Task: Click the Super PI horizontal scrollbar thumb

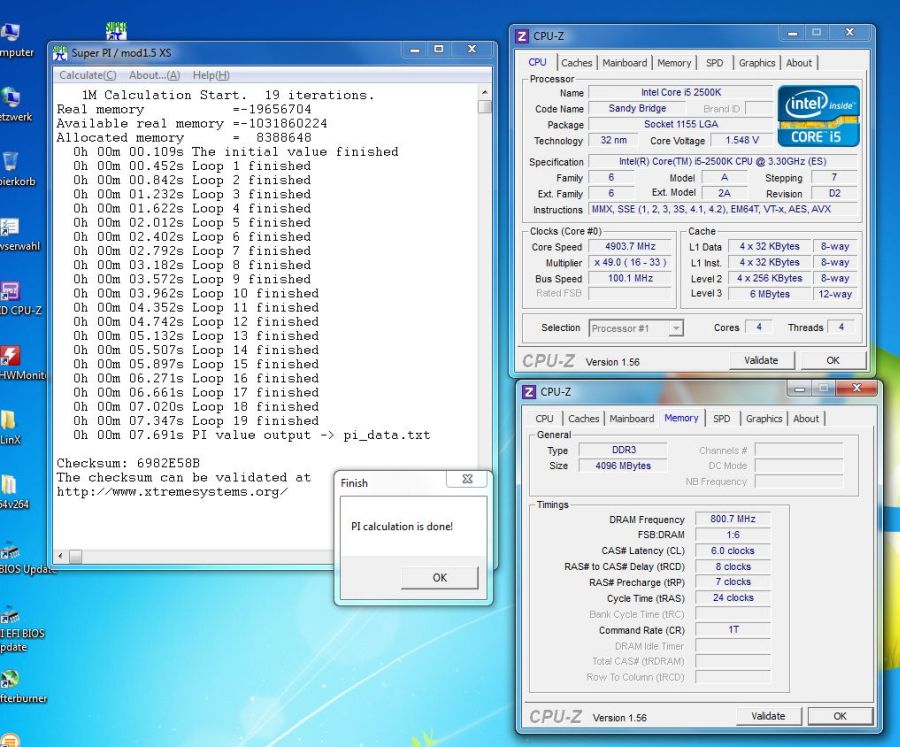Action: [76, 556]
